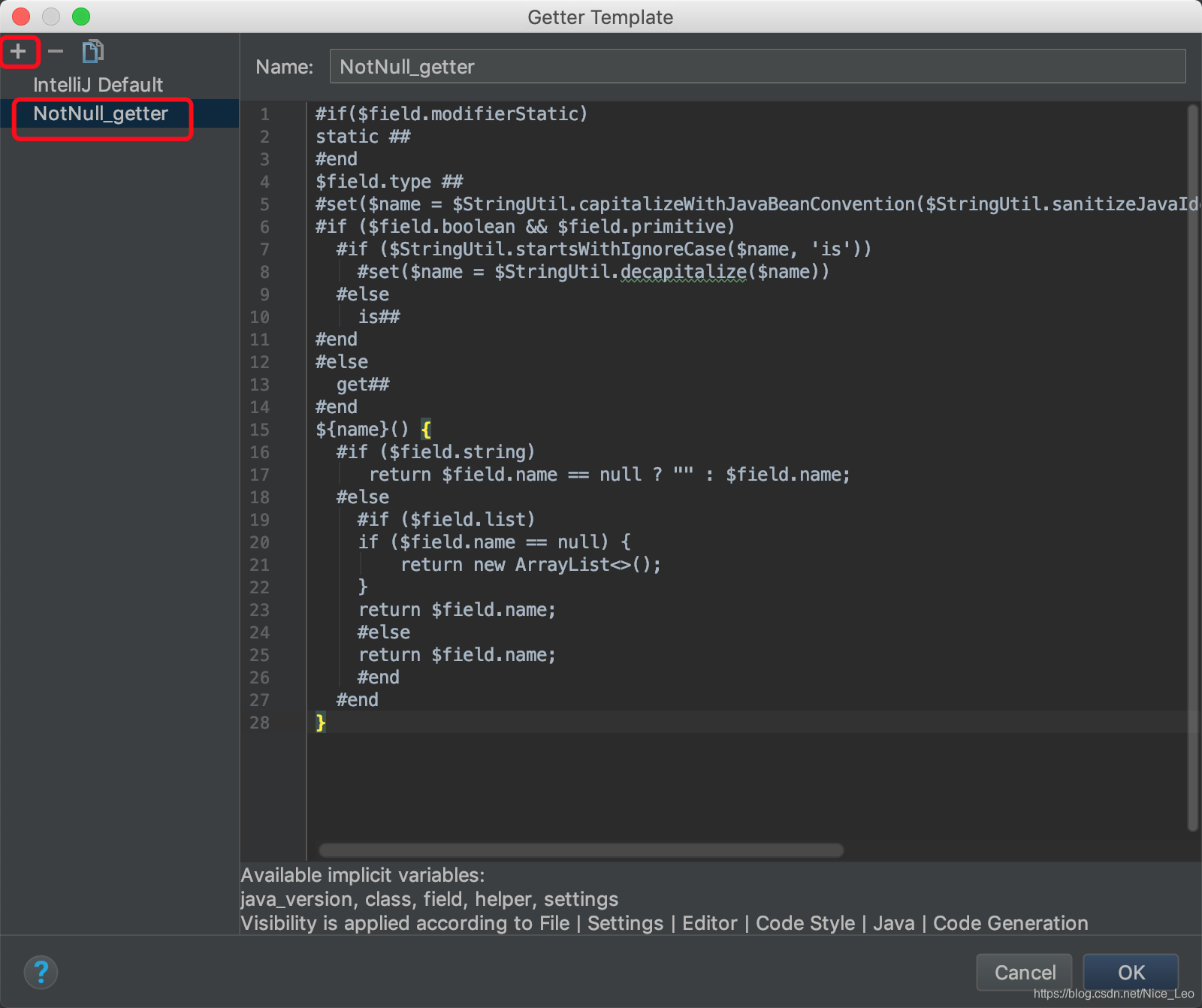
Task: Click the closing yellow brace on line 28
Action: tap(321, 723)
